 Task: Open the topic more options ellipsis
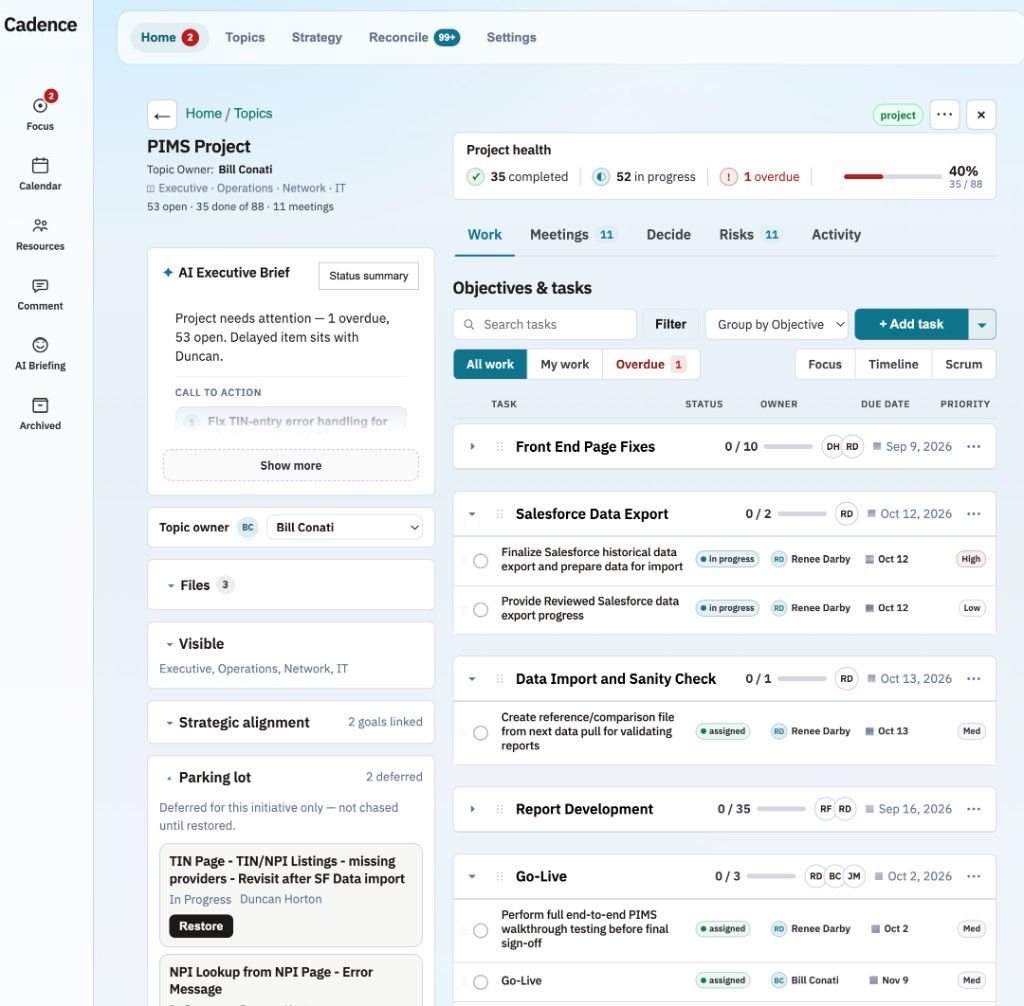[x=944, y=115]
